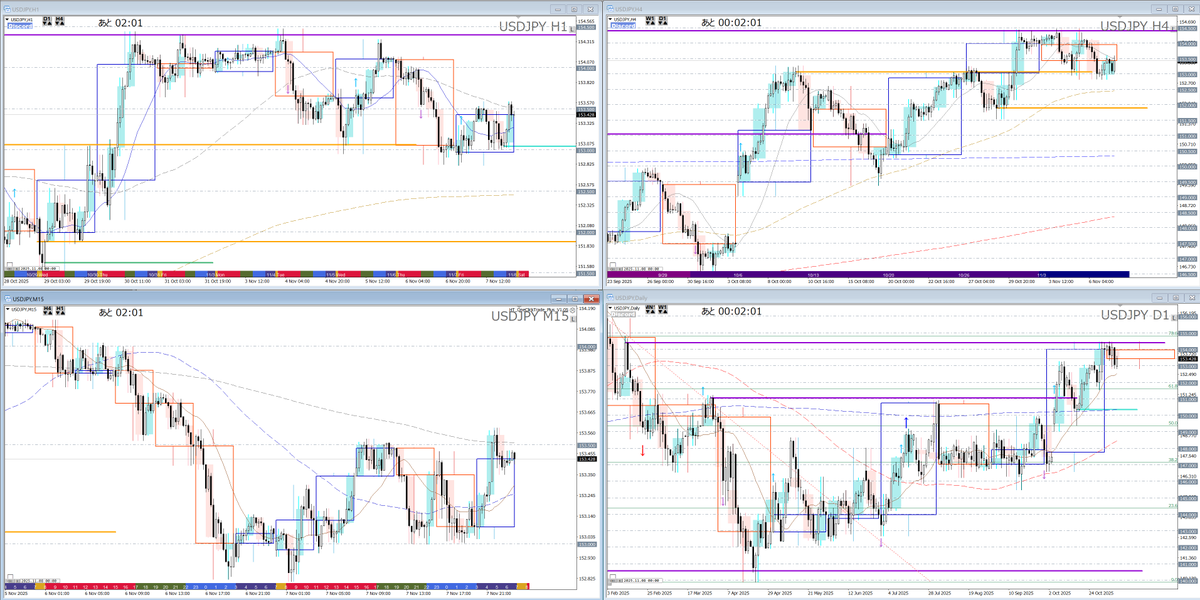Minimize the USDJPY,H1 chart window

558,9
